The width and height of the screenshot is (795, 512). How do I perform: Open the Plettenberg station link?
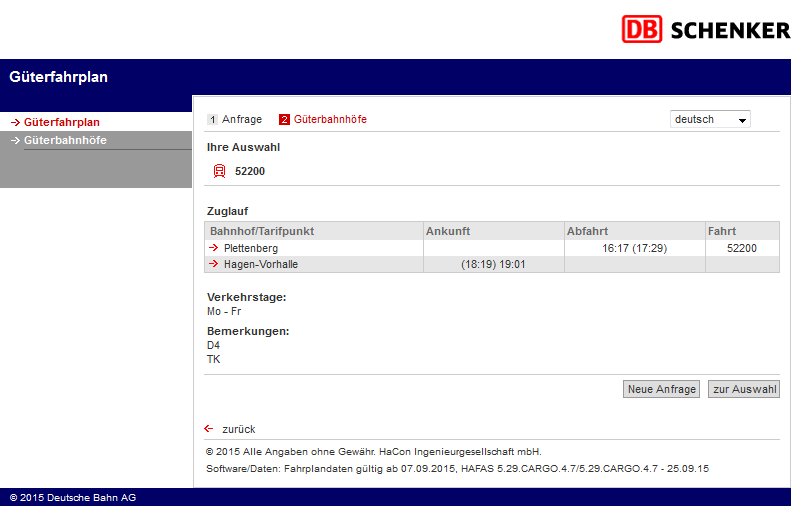pos(250,248)
